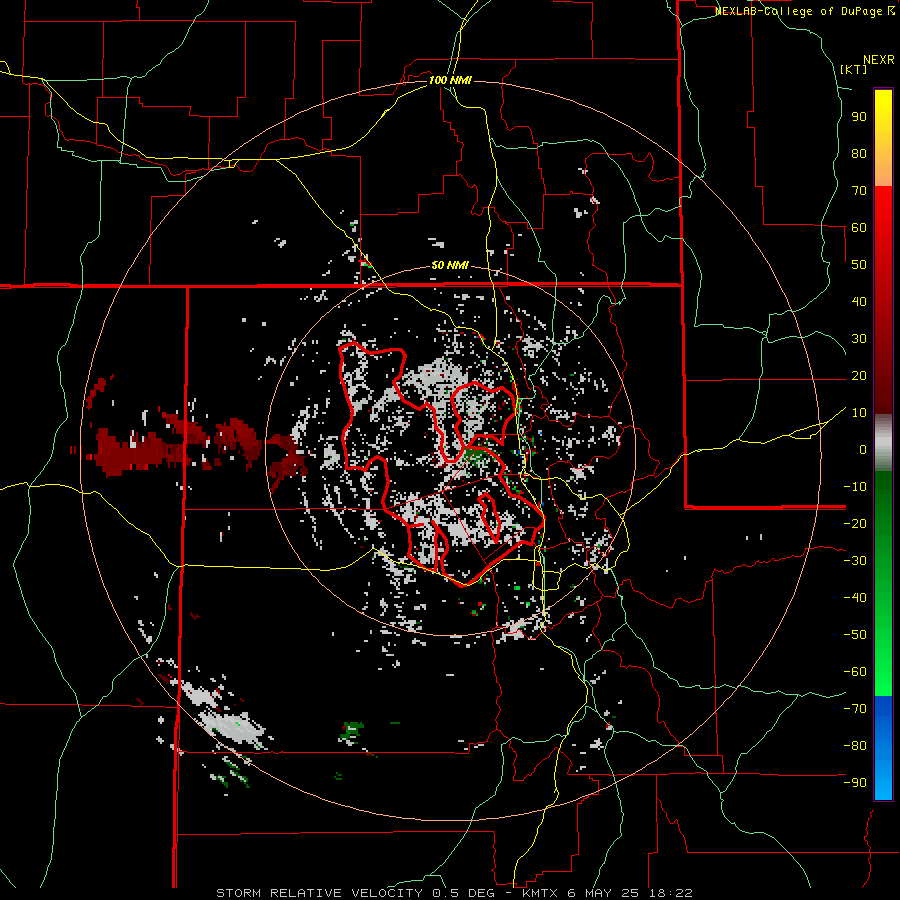Screen dimensions: 900x900
Task: Click the [KT] units label
Action: pyautogui.click(x=854, y=69)
